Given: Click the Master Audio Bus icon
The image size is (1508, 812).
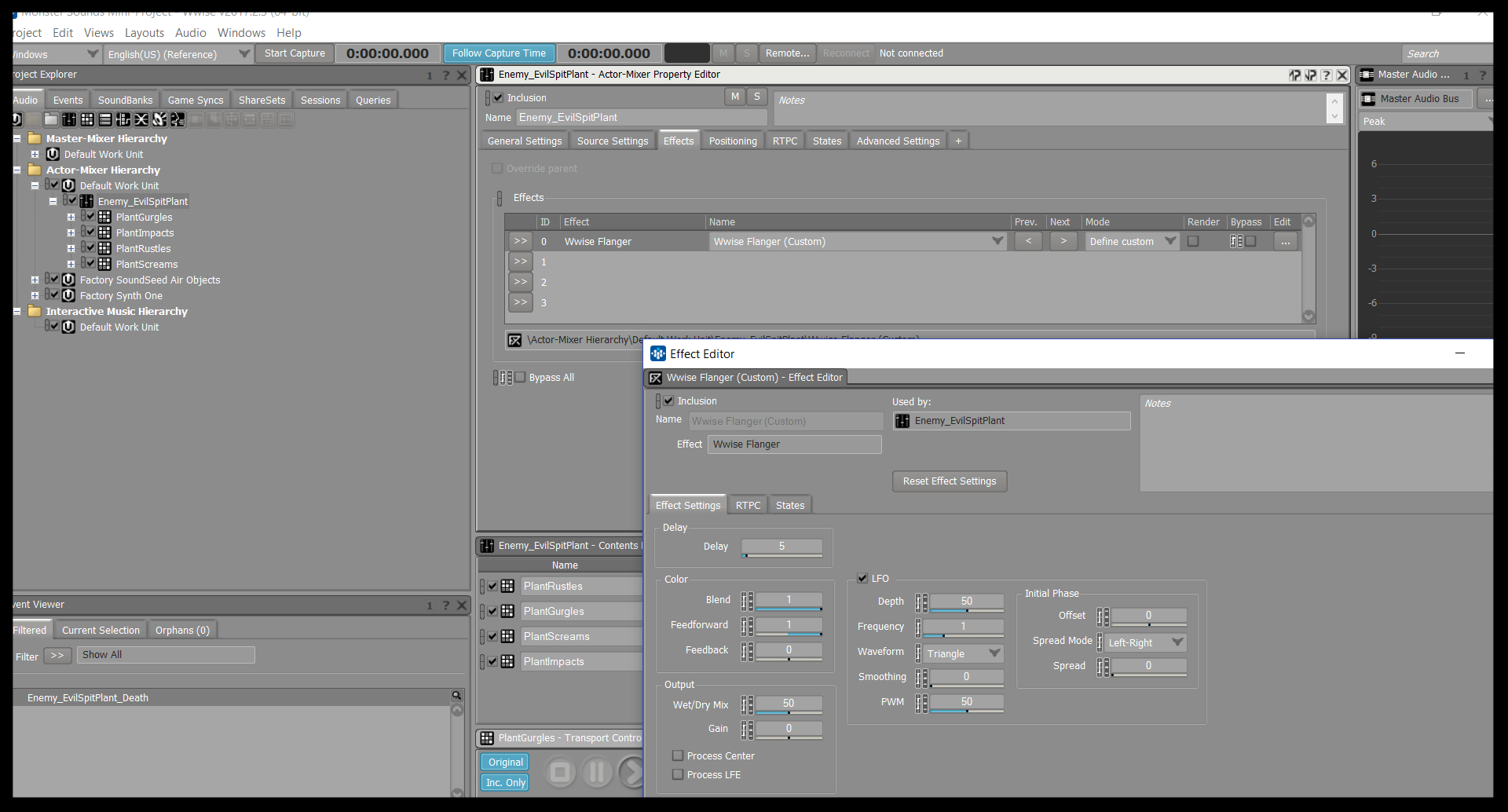Looking at the screenshot, I should click(1369, 99).
